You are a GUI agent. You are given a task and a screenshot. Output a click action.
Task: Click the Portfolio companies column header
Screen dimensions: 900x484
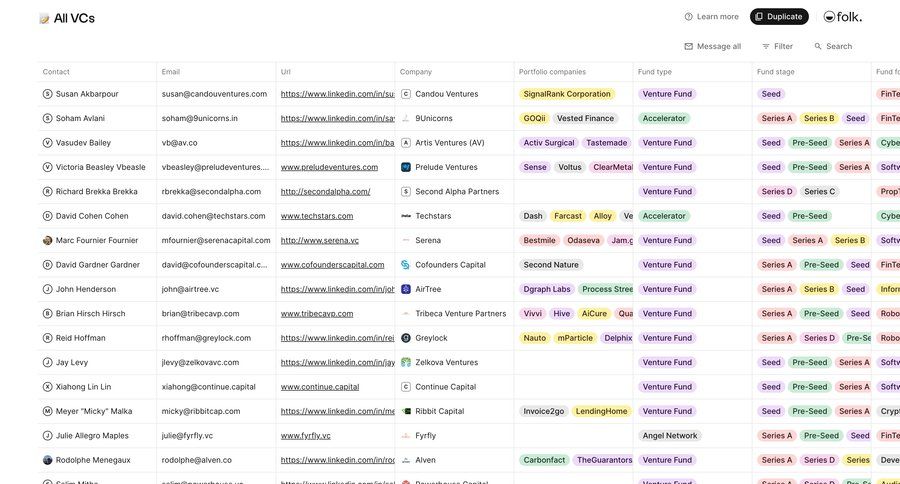pyautogui.click(x=552, y=72)
